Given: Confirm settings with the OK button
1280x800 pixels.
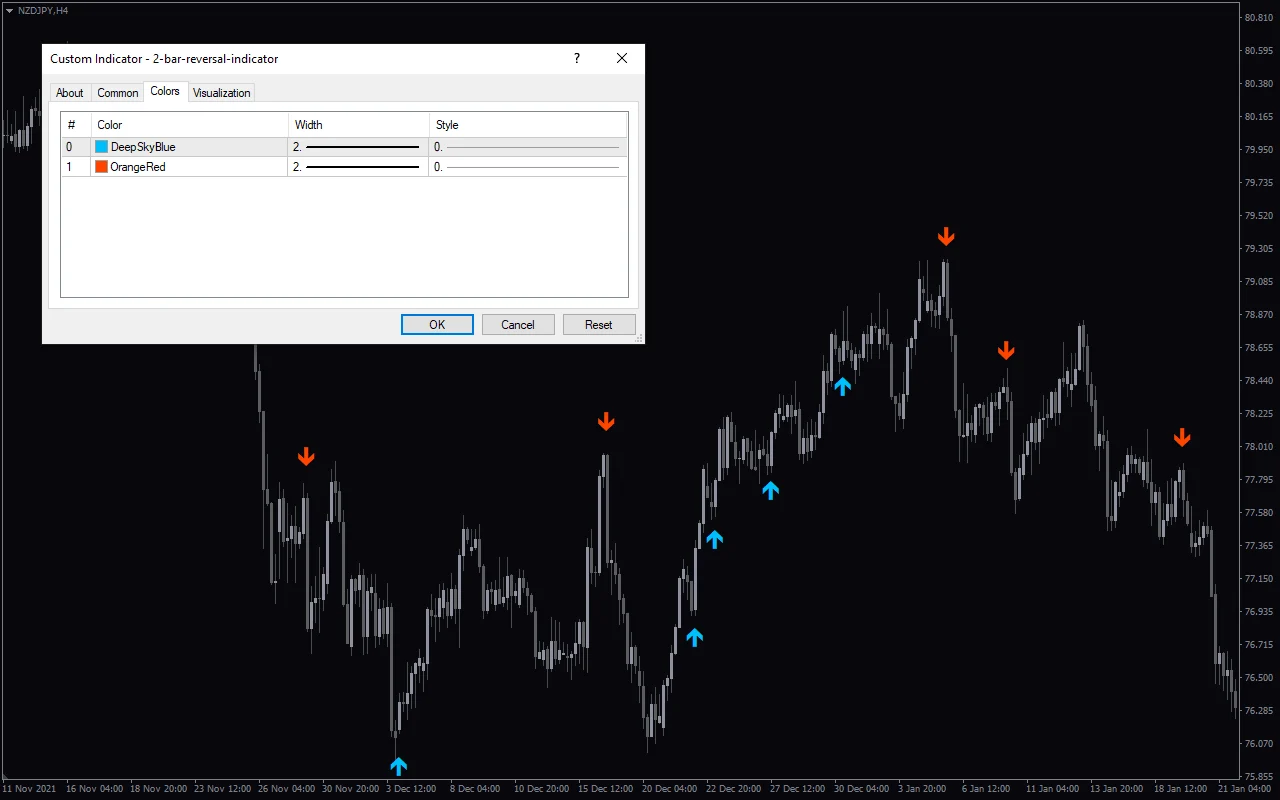Looking at the screenshot, I should pos(437,324).
